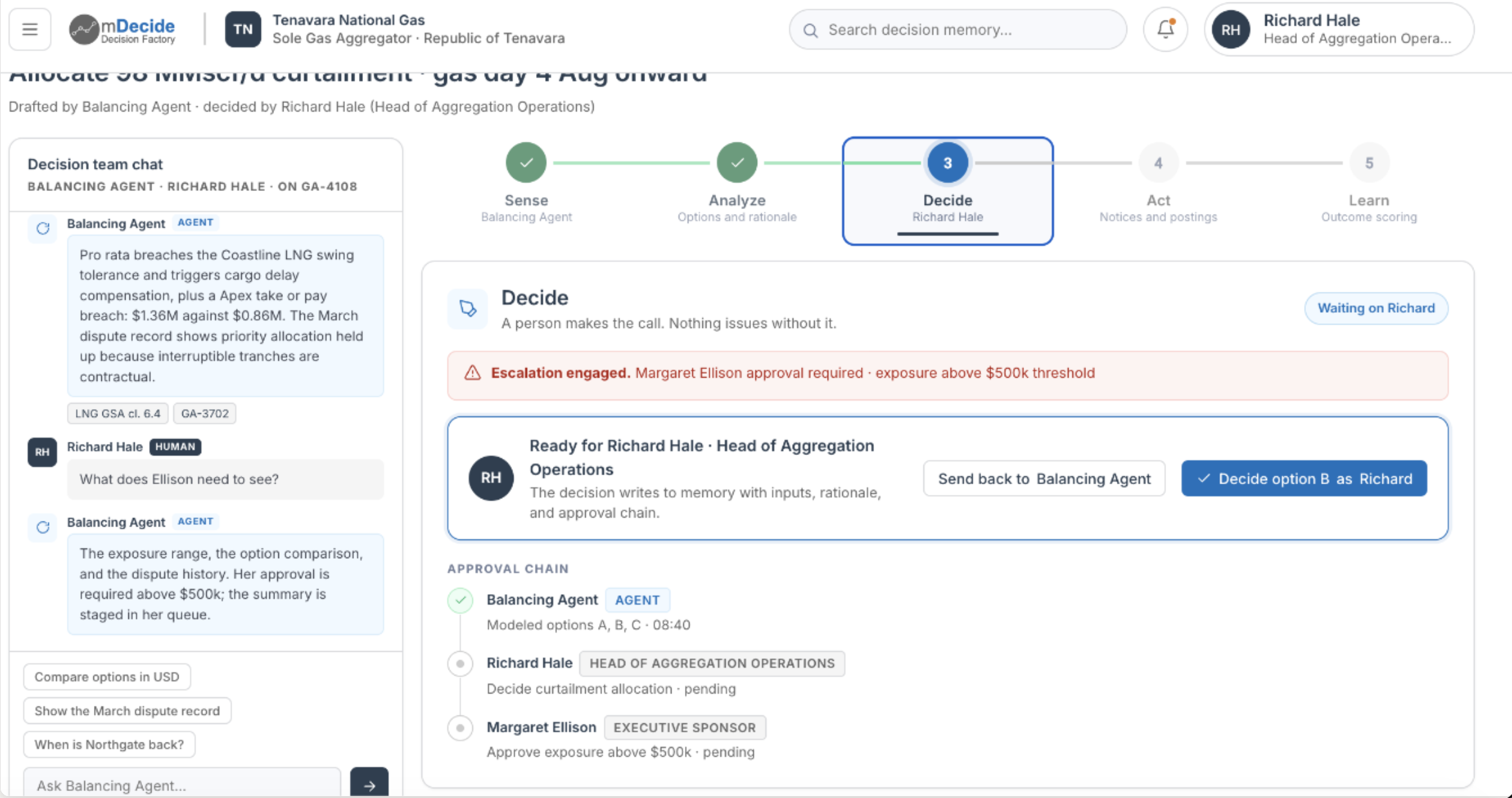Select the Decide step
Screen dimensions: 1512x798
[x=947, y=191]
